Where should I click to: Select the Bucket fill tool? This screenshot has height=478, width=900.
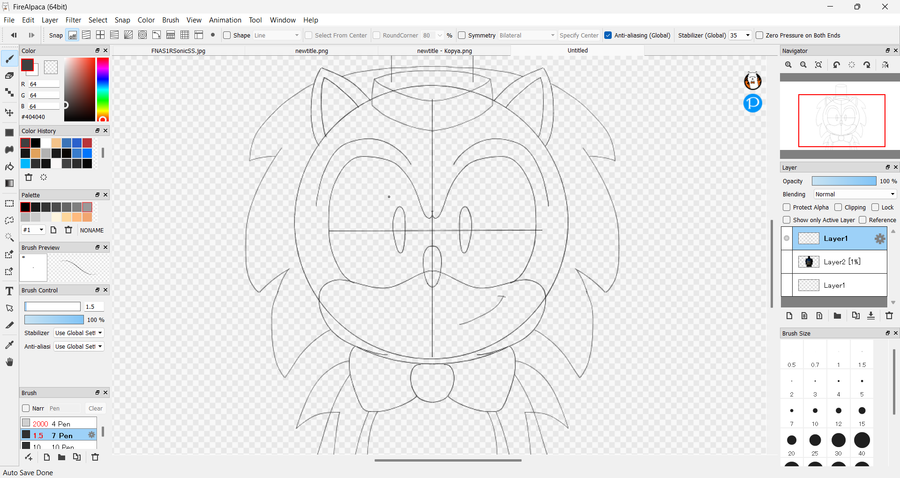9,166
